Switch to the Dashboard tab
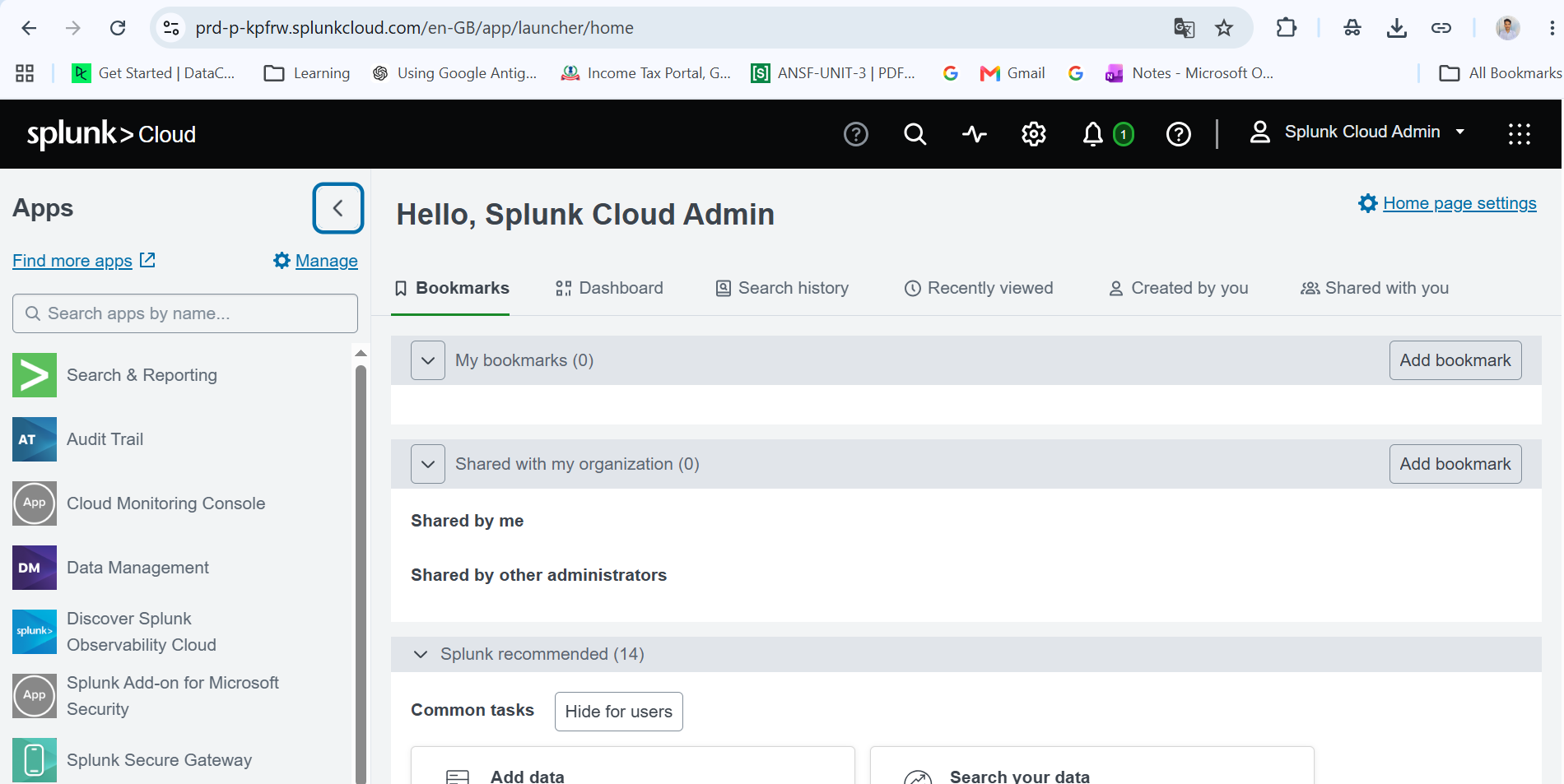 click(610, 288)
